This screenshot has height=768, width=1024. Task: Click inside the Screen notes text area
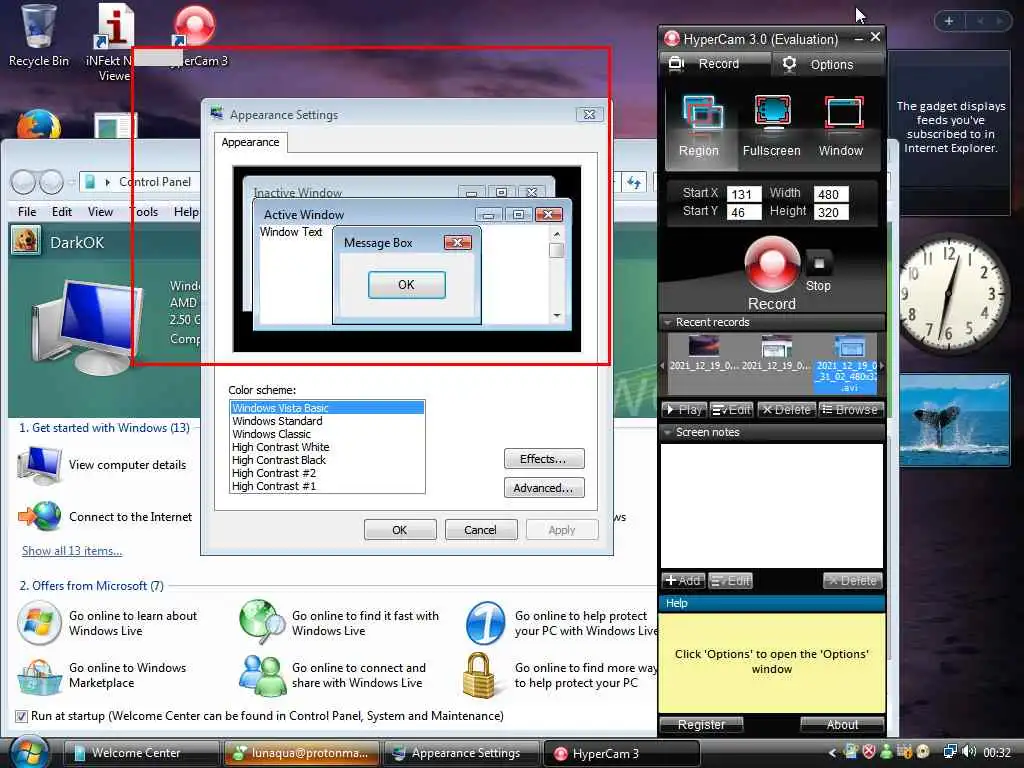point(772,506)
